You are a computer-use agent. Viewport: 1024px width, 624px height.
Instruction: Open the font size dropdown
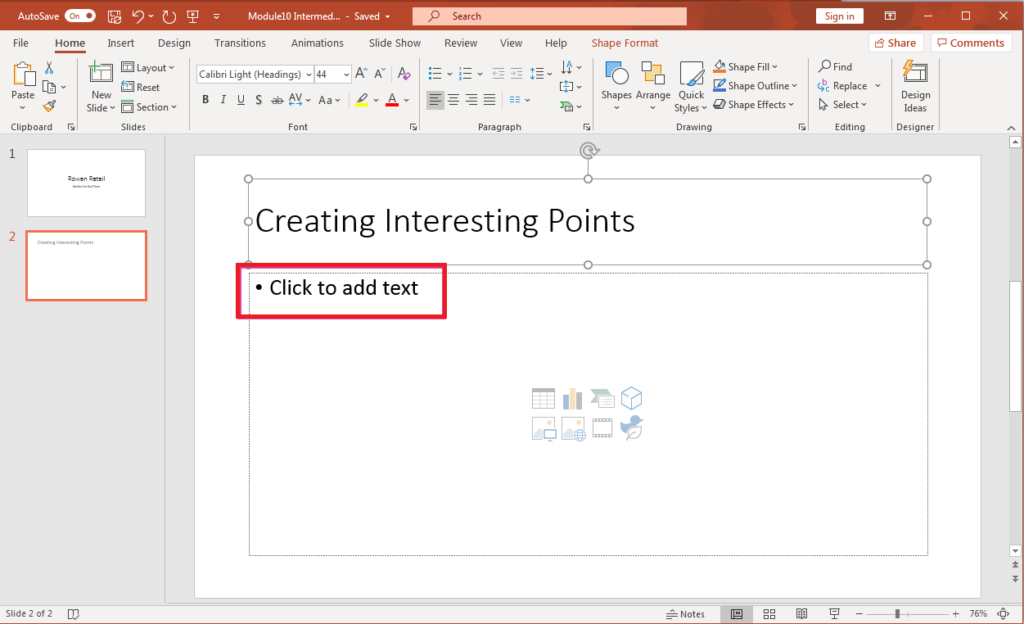(346, 74)
